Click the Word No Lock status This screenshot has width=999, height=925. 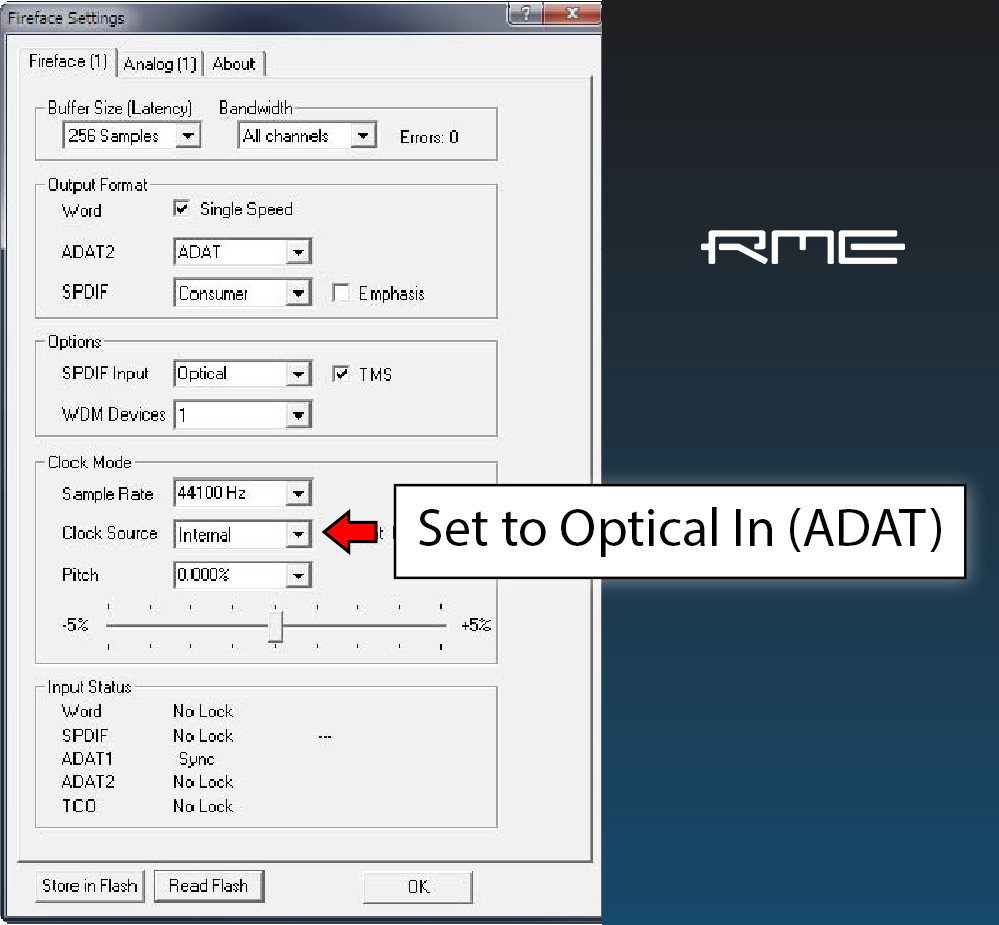tap(203, 711)
